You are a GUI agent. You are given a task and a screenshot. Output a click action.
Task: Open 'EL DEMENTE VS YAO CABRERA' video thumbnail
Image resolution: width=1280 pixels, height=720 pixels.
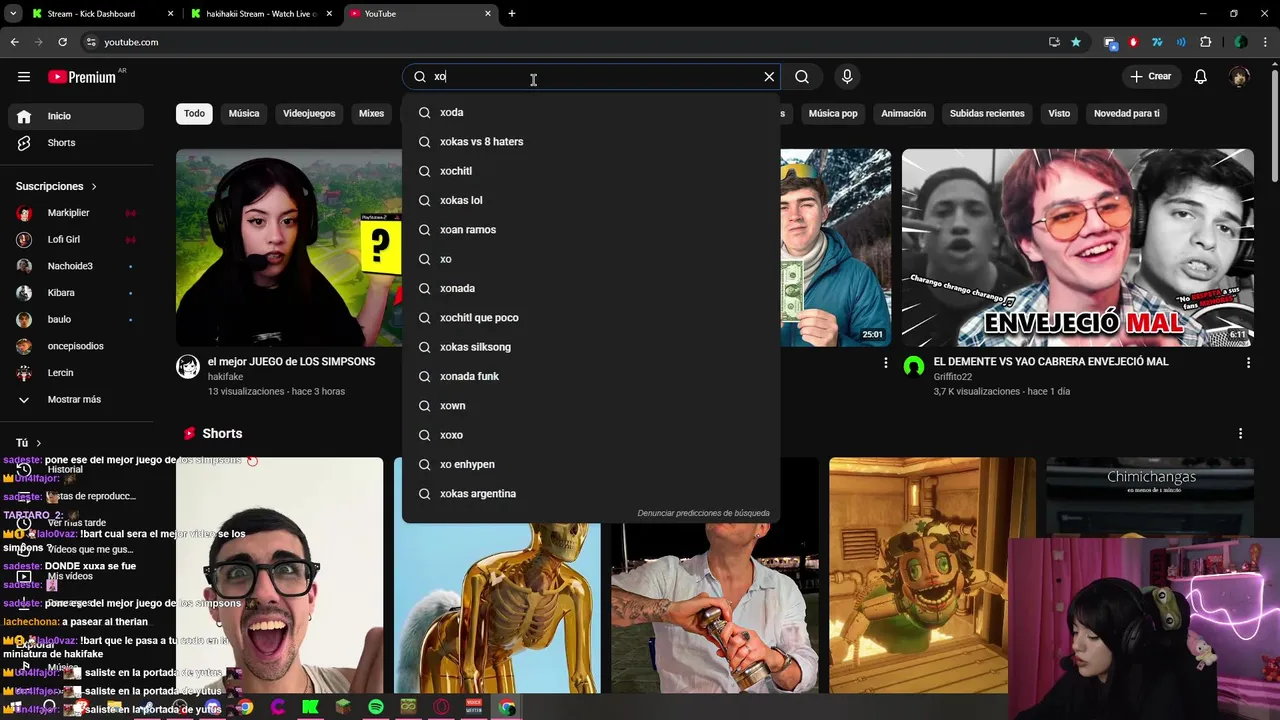tap(1077, 248)
